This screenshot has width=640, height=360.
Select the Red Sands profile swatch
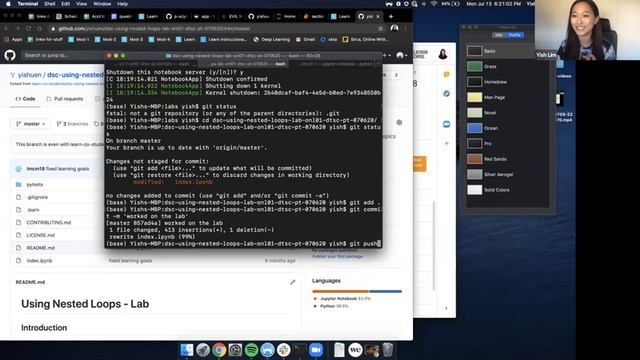(x=474, y=159)
